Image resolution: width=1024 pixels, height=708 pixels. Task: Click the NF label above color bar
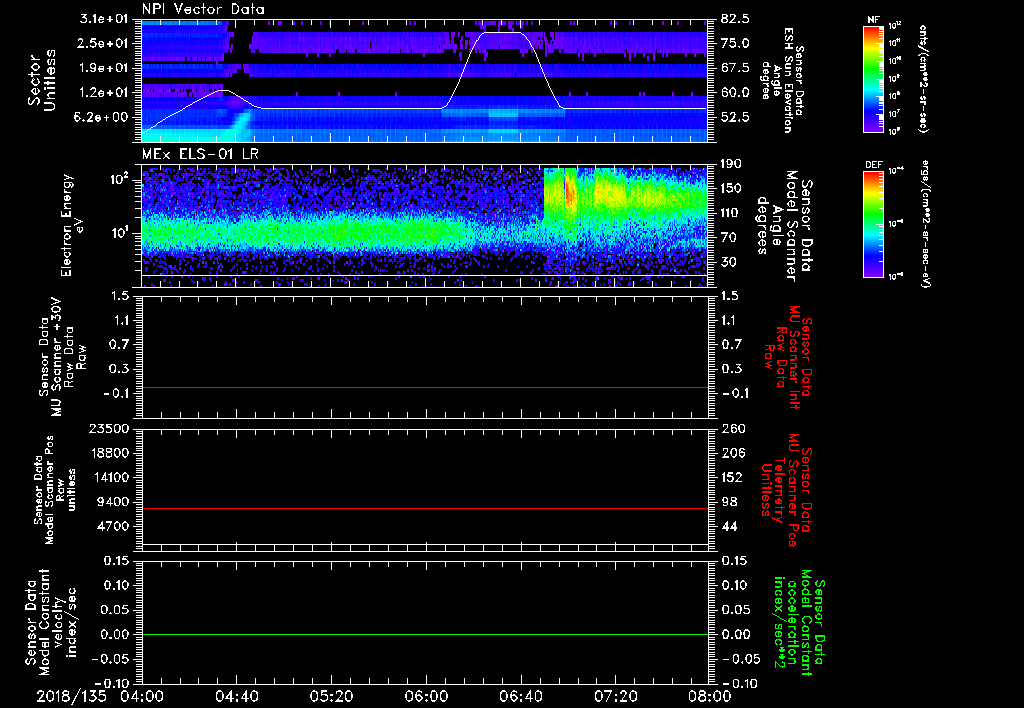coord(873,20)
